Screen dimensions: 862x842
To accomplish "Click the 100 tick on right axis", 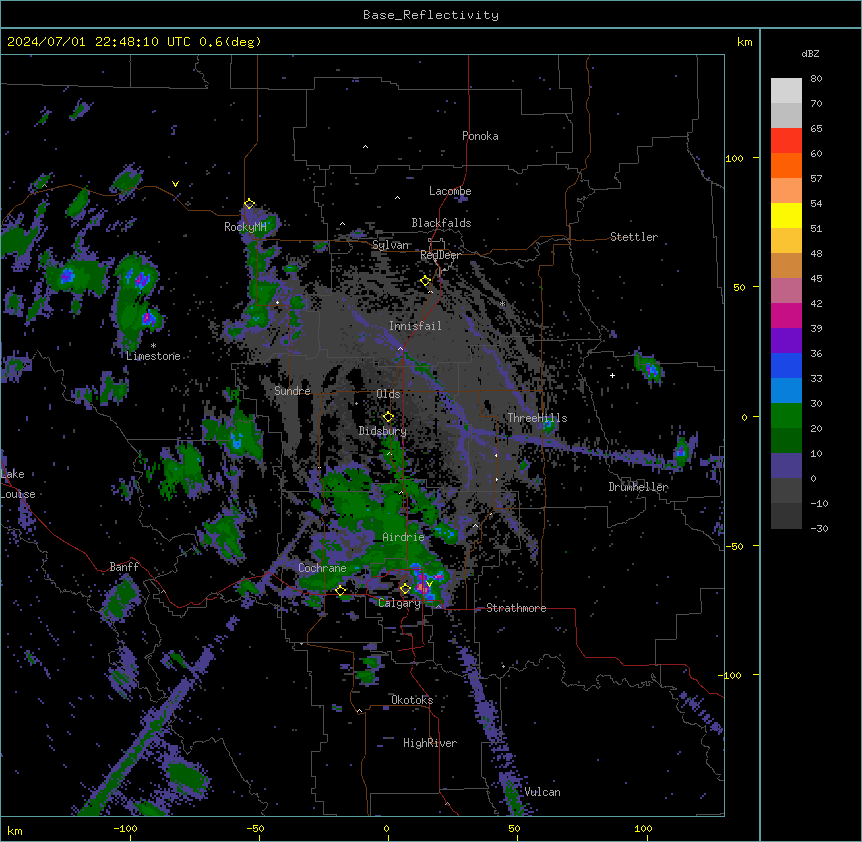I will click(734, 158).
